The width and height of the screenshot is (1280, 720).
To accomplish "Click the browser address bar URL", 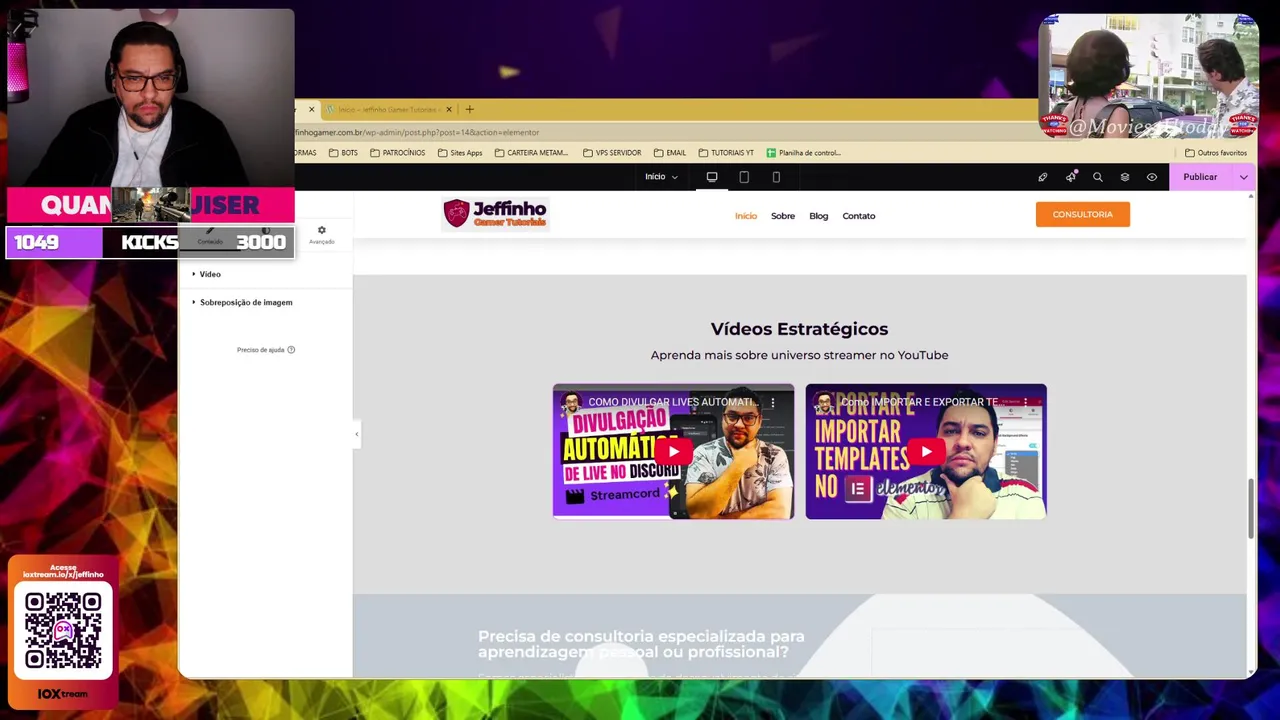I will [417, 132].
